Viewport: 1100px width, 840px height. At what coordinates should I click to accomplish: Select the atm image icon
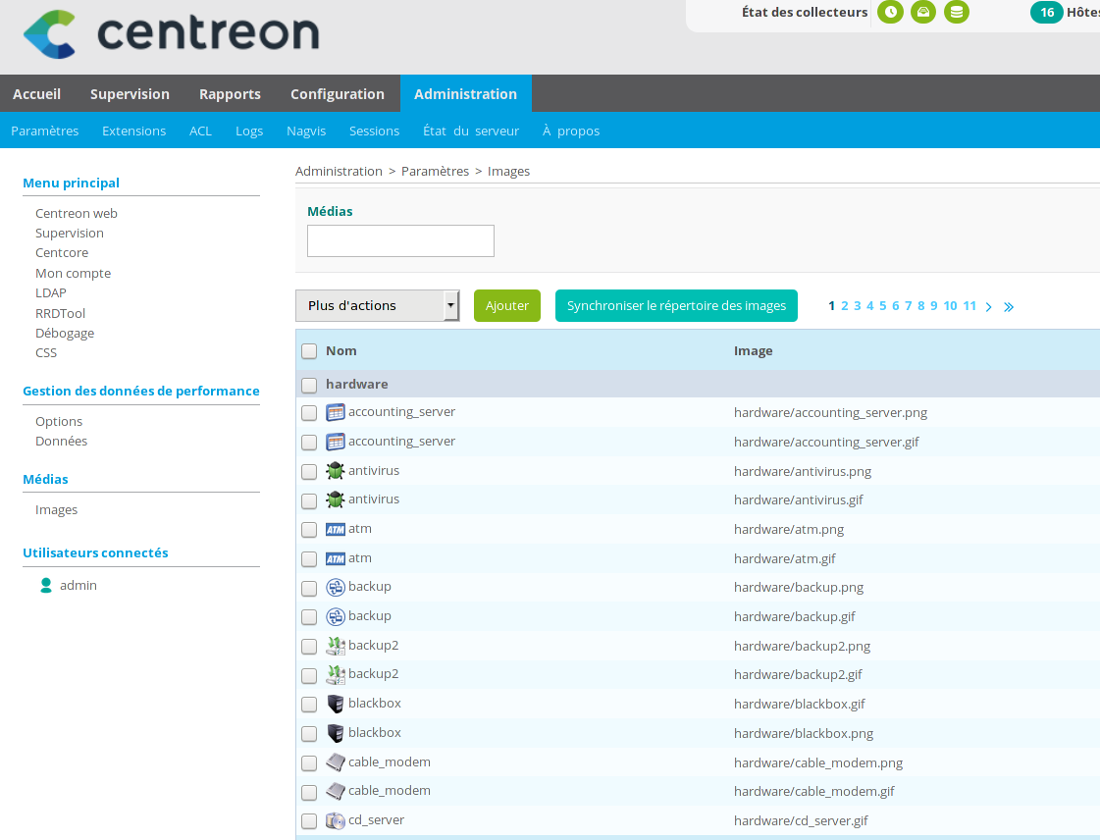click(335, 529)
